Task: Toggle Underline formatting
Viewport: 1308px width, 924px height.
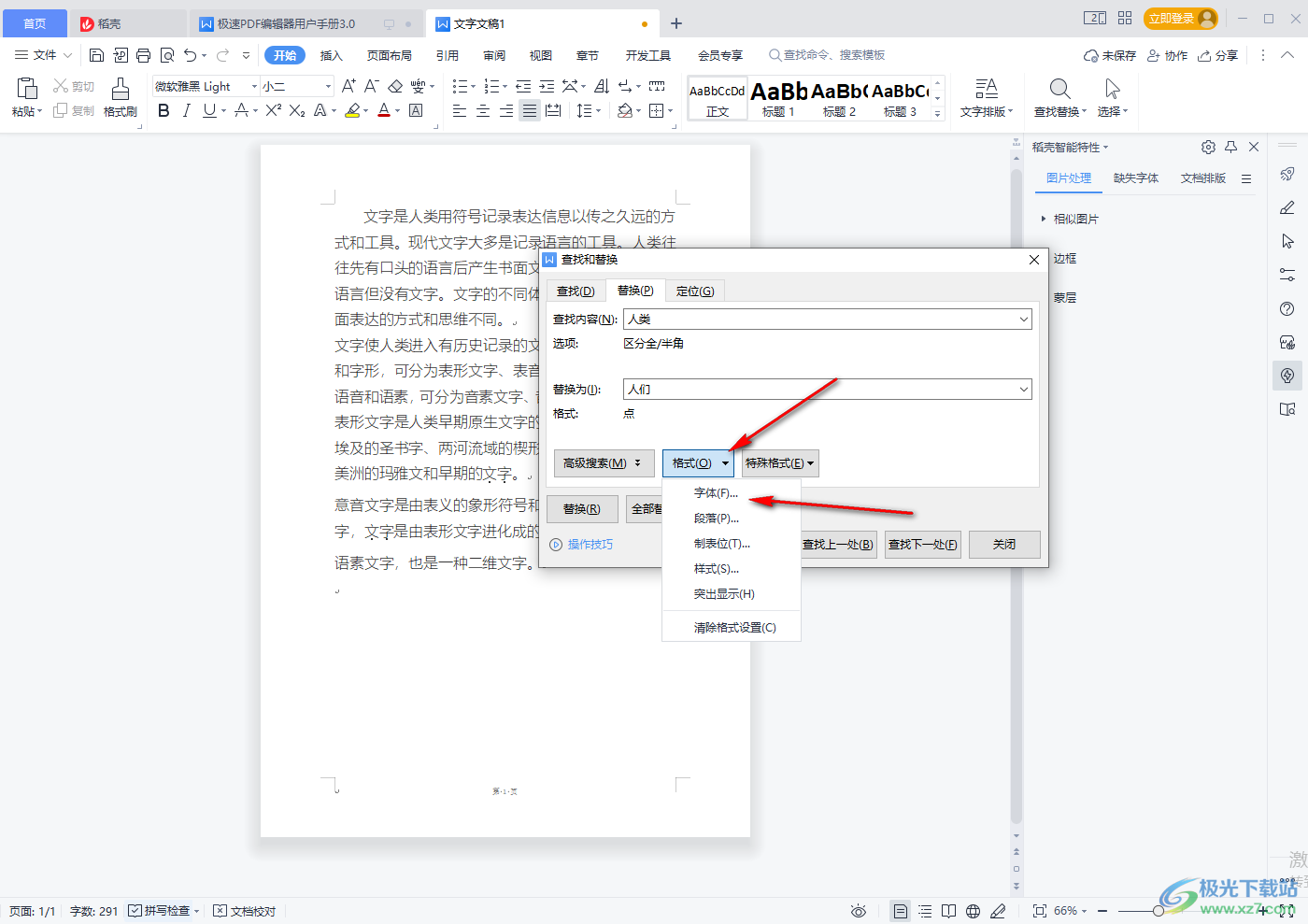Action: click(209, 110)
